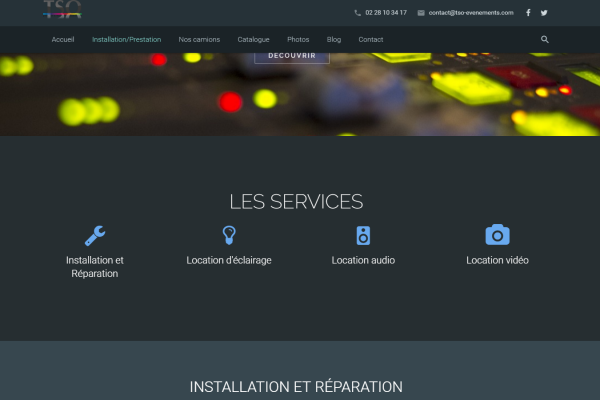Click the camera video rental icon
Image resolution: width=600 pixels, height=400 pixels.
pyautogui.click(x=497, y=235)
